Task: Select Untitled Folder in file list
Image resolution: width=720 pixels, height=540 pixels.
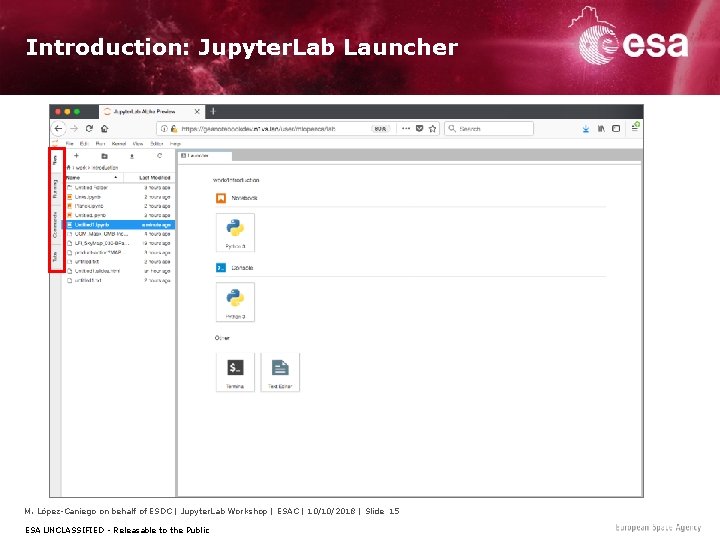Action: (119, 188)
